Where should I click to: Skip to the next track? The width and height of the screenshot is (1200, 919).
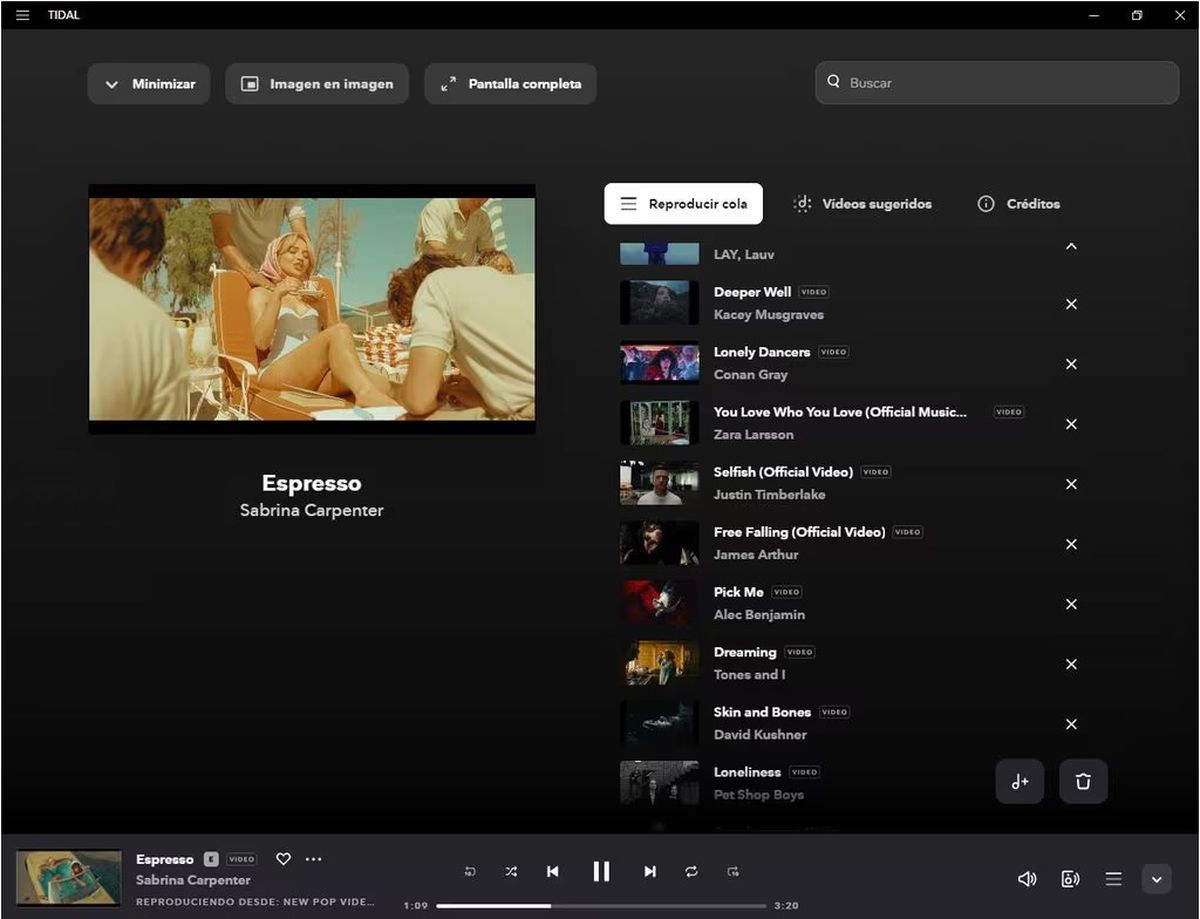coord(650,872)
